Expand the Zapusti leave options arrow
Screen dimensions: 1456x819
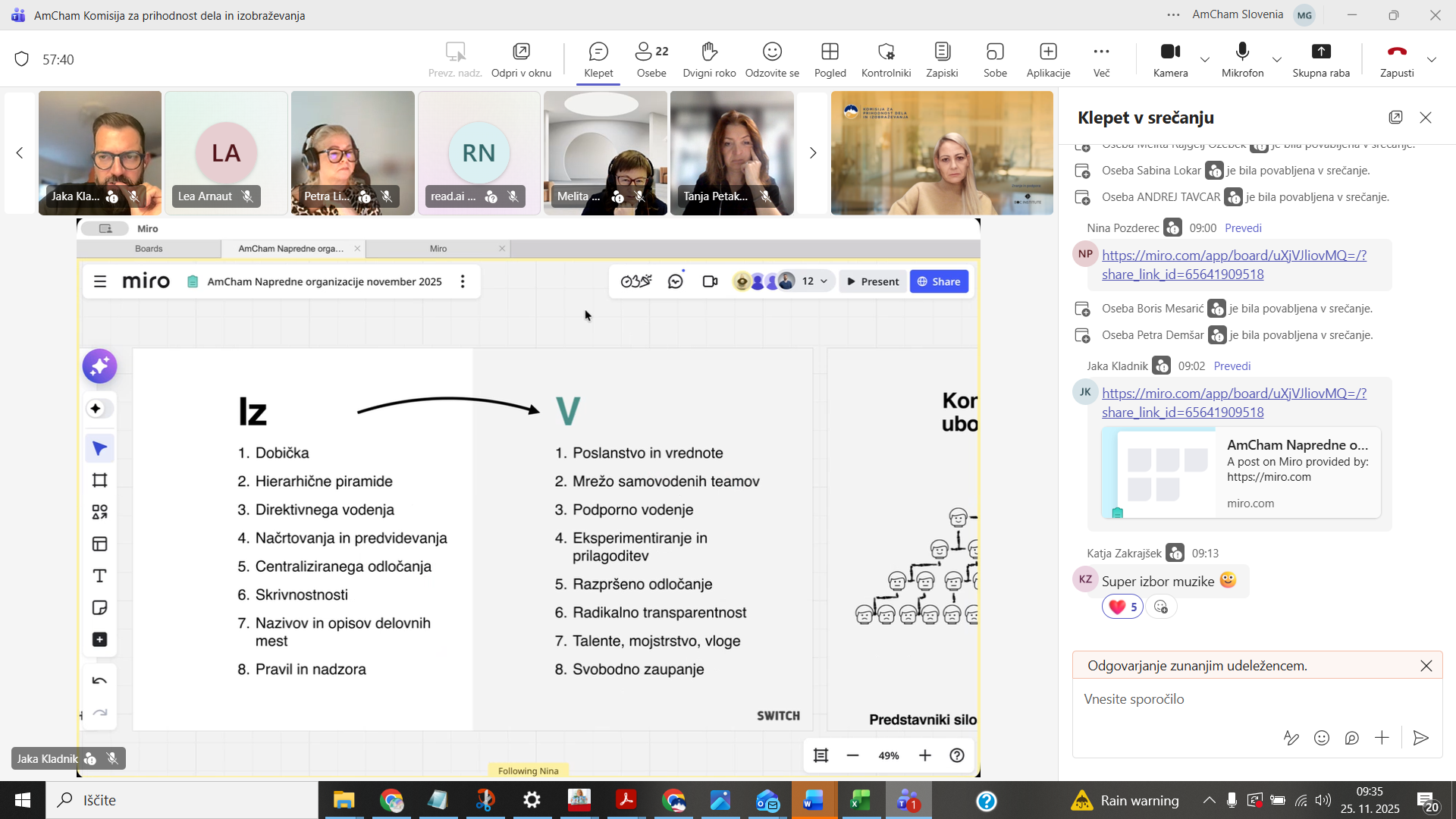pyautogui.click(x=1432, y=59)
